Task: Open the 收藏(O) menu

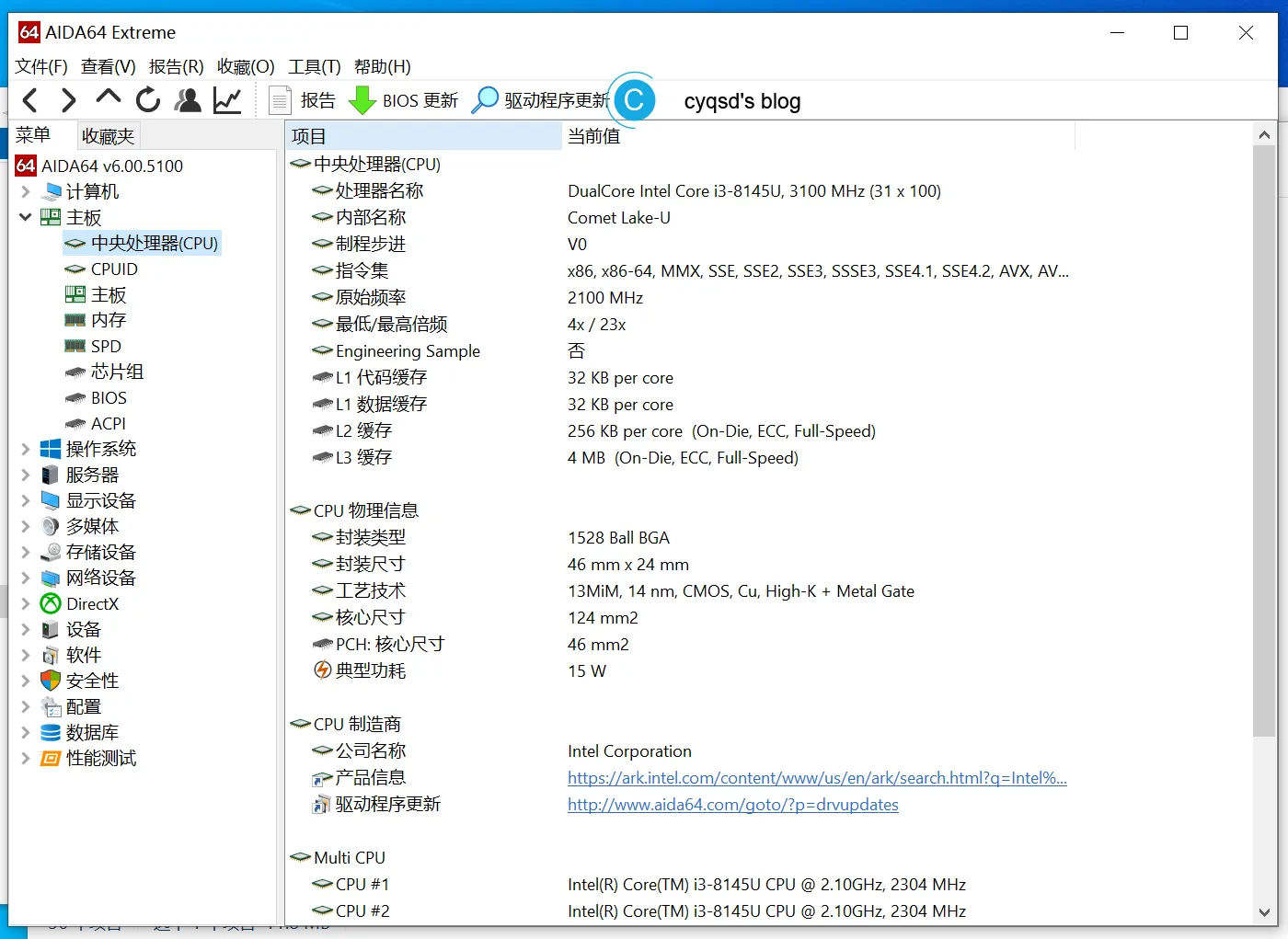Action: [246, 67]
